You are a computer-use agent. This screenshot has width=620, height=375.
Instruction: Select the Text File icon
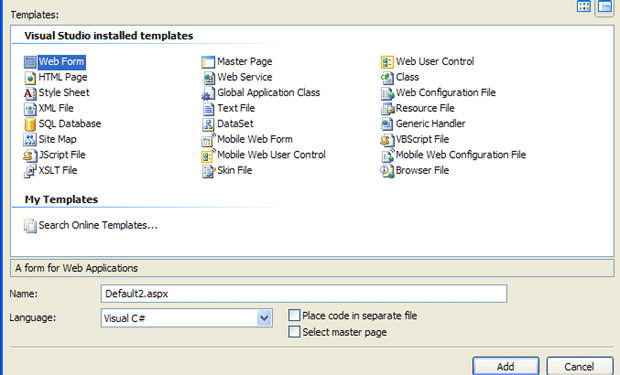[x=208, y=108]
